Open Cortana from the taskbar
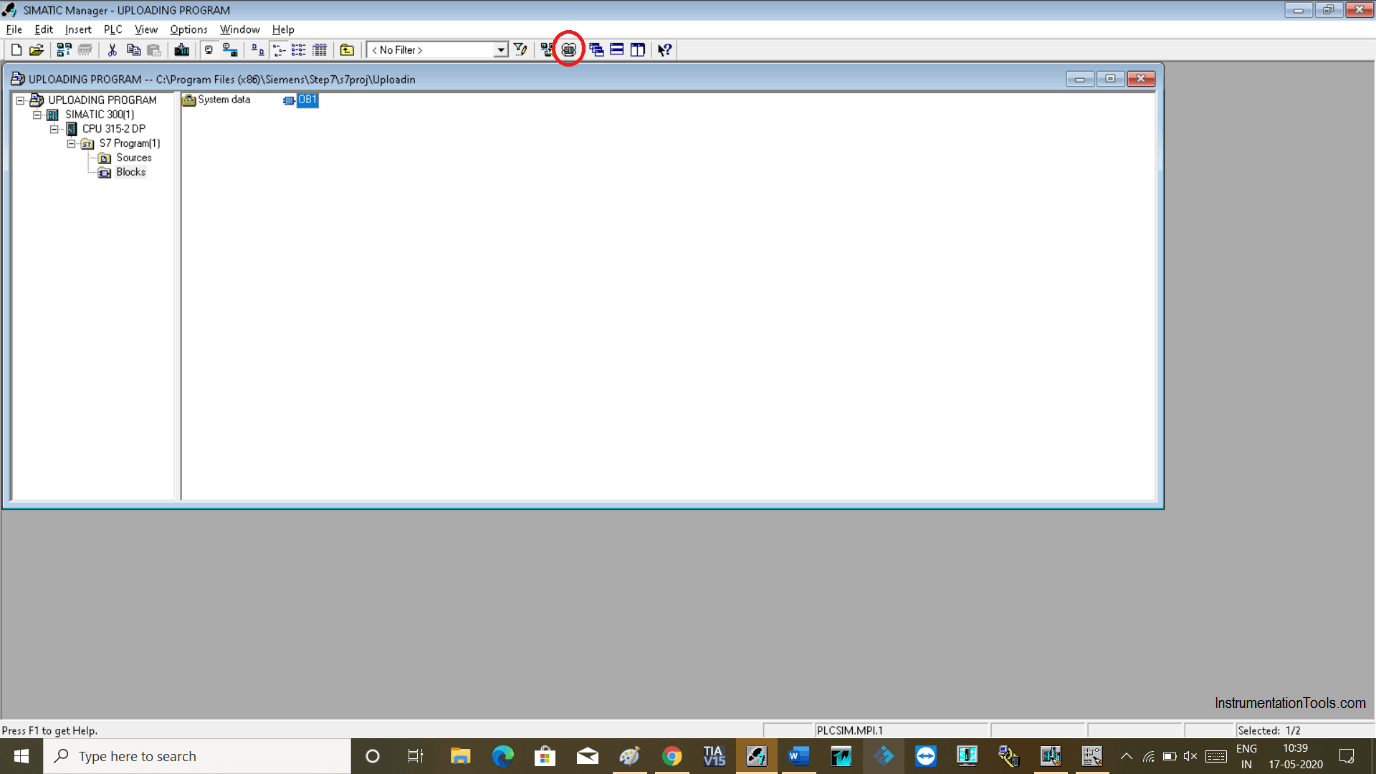The height and width of the screenshot is (774, 1376). (373, 756)
